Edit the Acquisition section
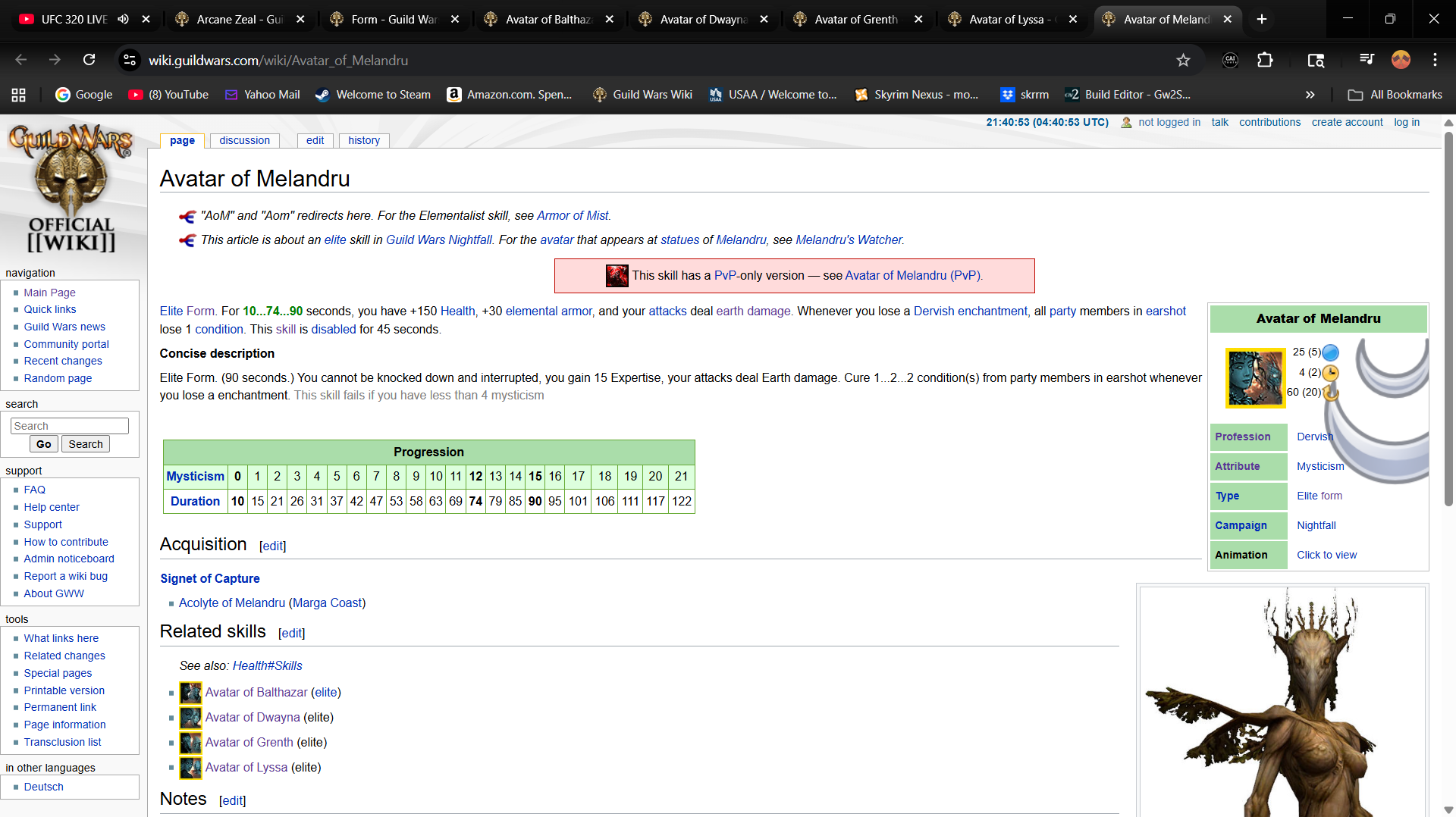This screenshot has height=817, width=1456. (272, 546)
